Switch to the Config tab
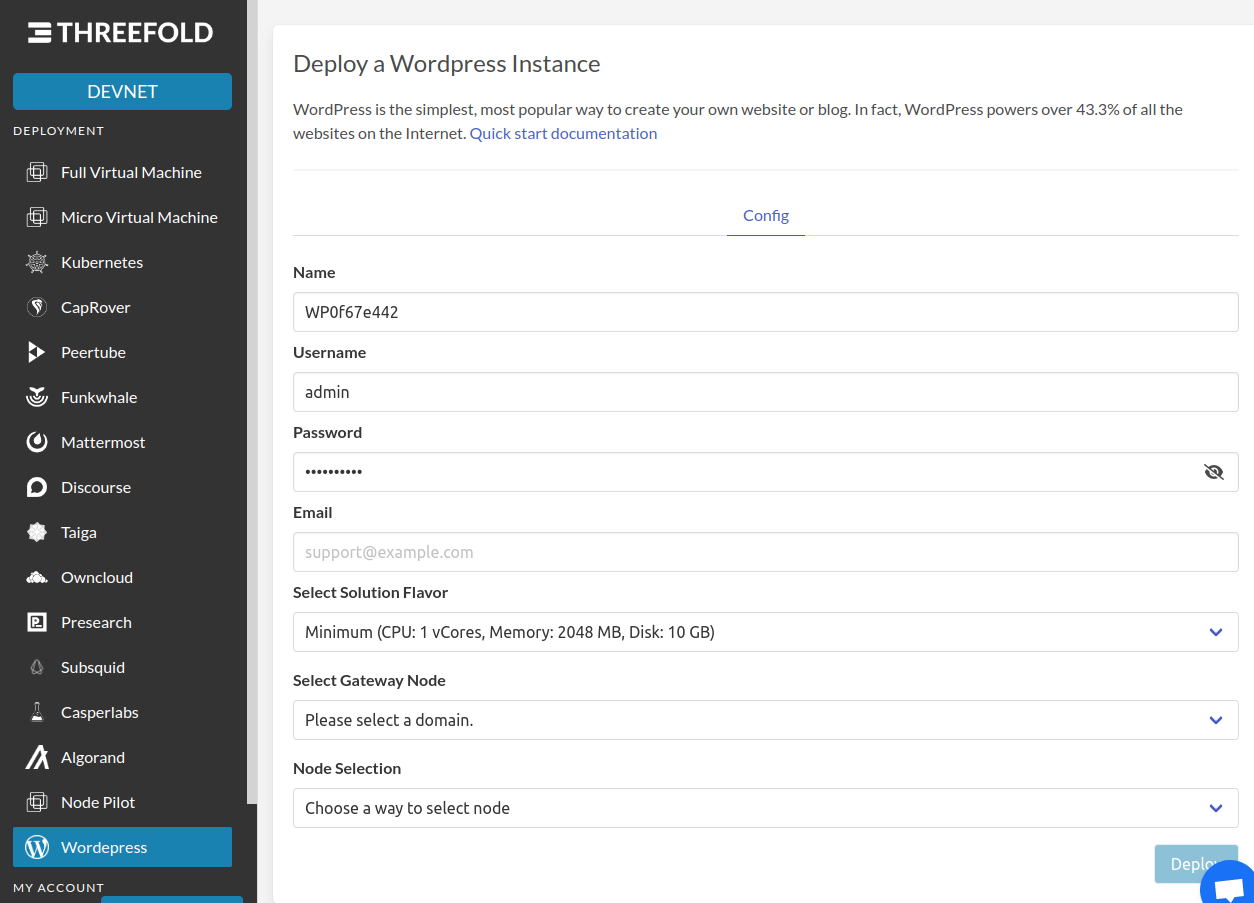 tap(765, 215)
